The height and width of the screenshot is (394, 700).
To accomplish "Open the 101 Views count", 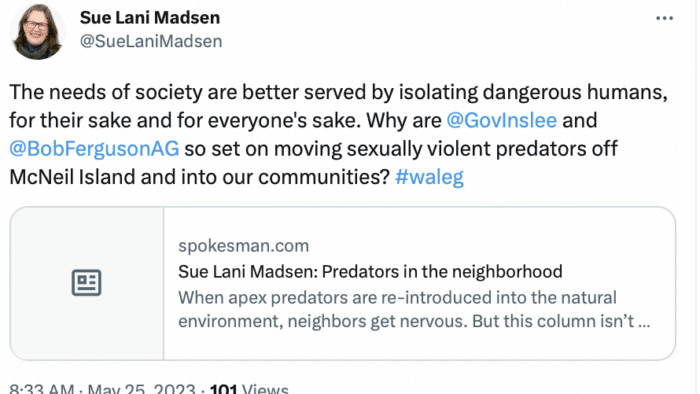I will [249, 389].
